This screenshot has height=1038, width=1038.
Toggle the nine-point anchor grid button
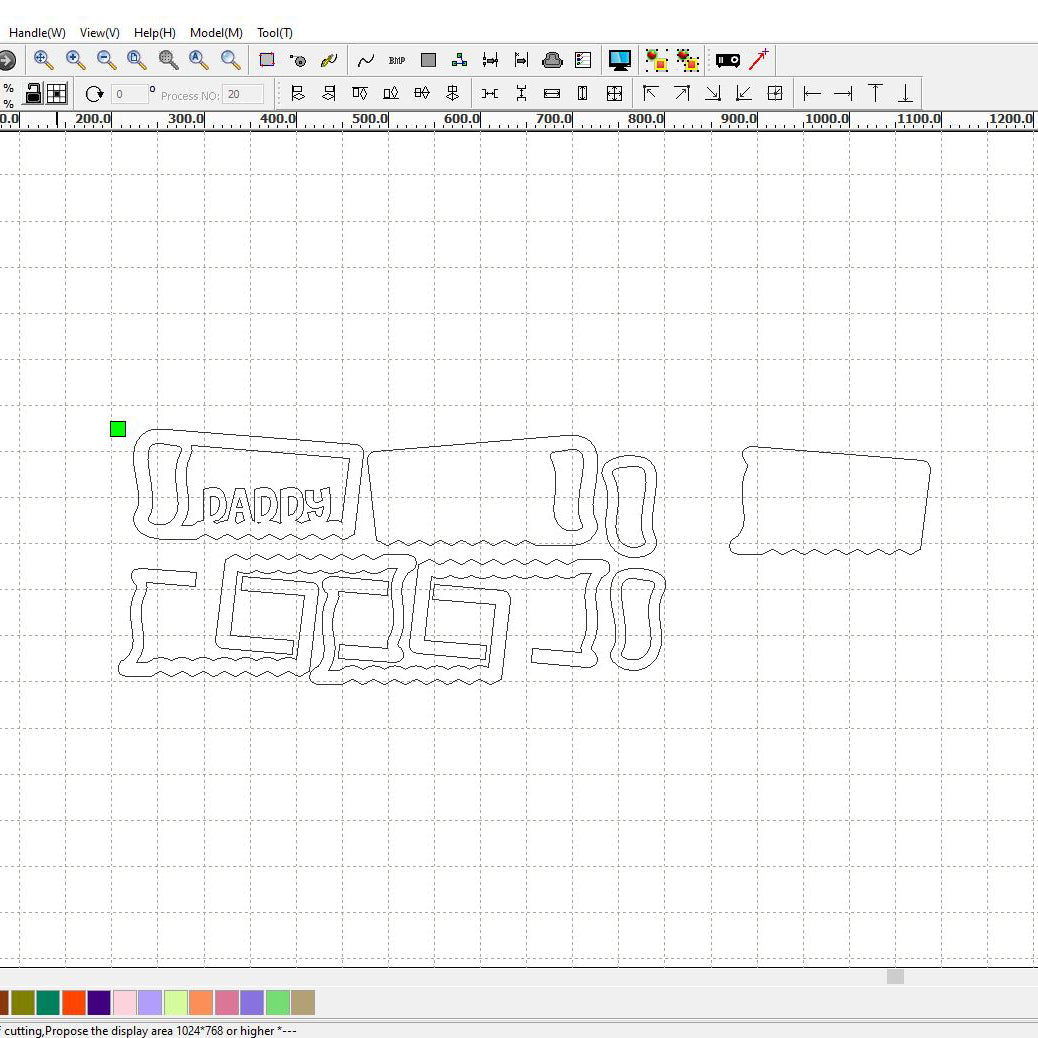[57, 94]
